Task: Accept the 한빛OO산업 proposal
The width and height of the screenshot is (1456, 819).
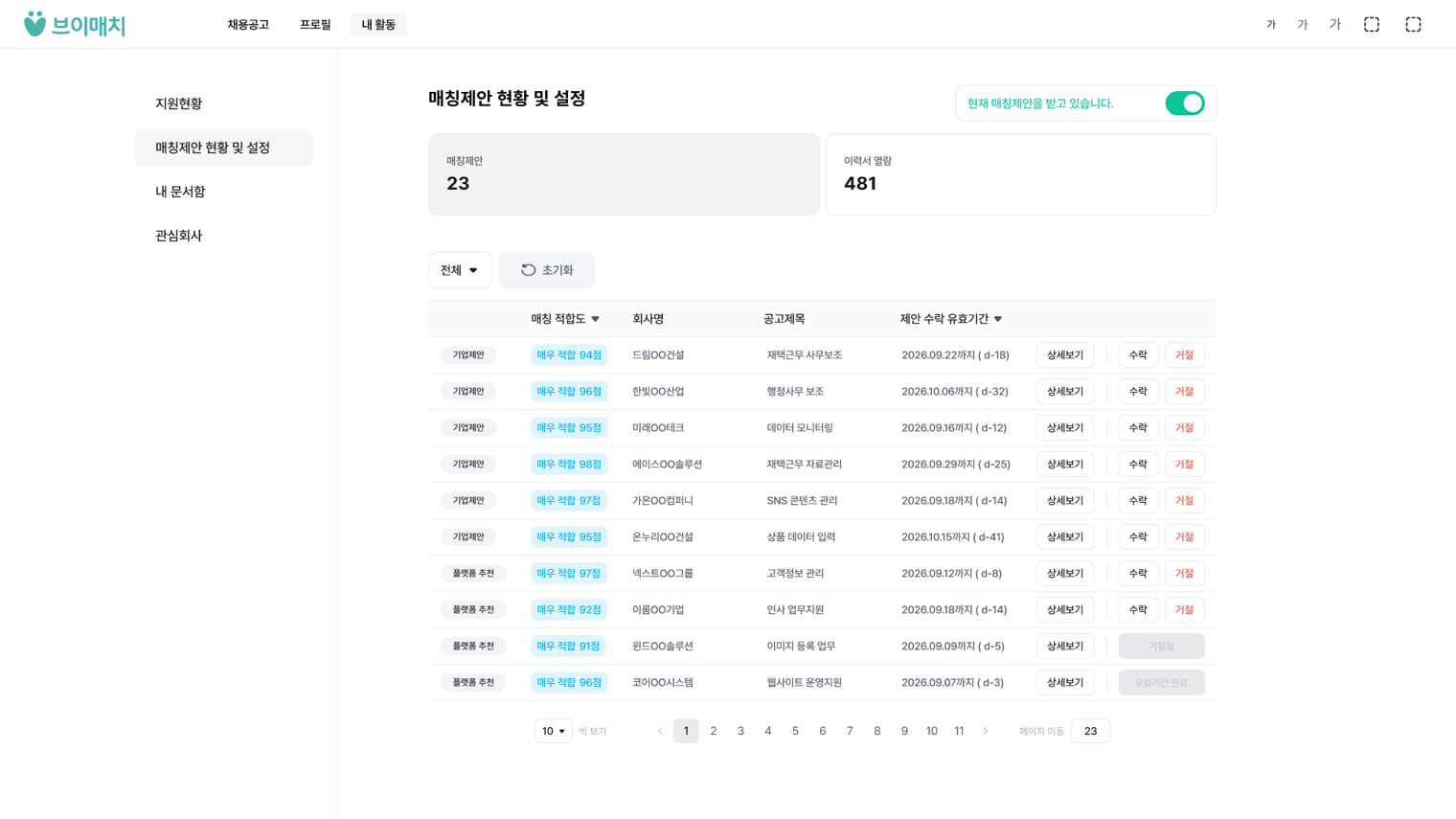Action: click(x=1138, y=392)
